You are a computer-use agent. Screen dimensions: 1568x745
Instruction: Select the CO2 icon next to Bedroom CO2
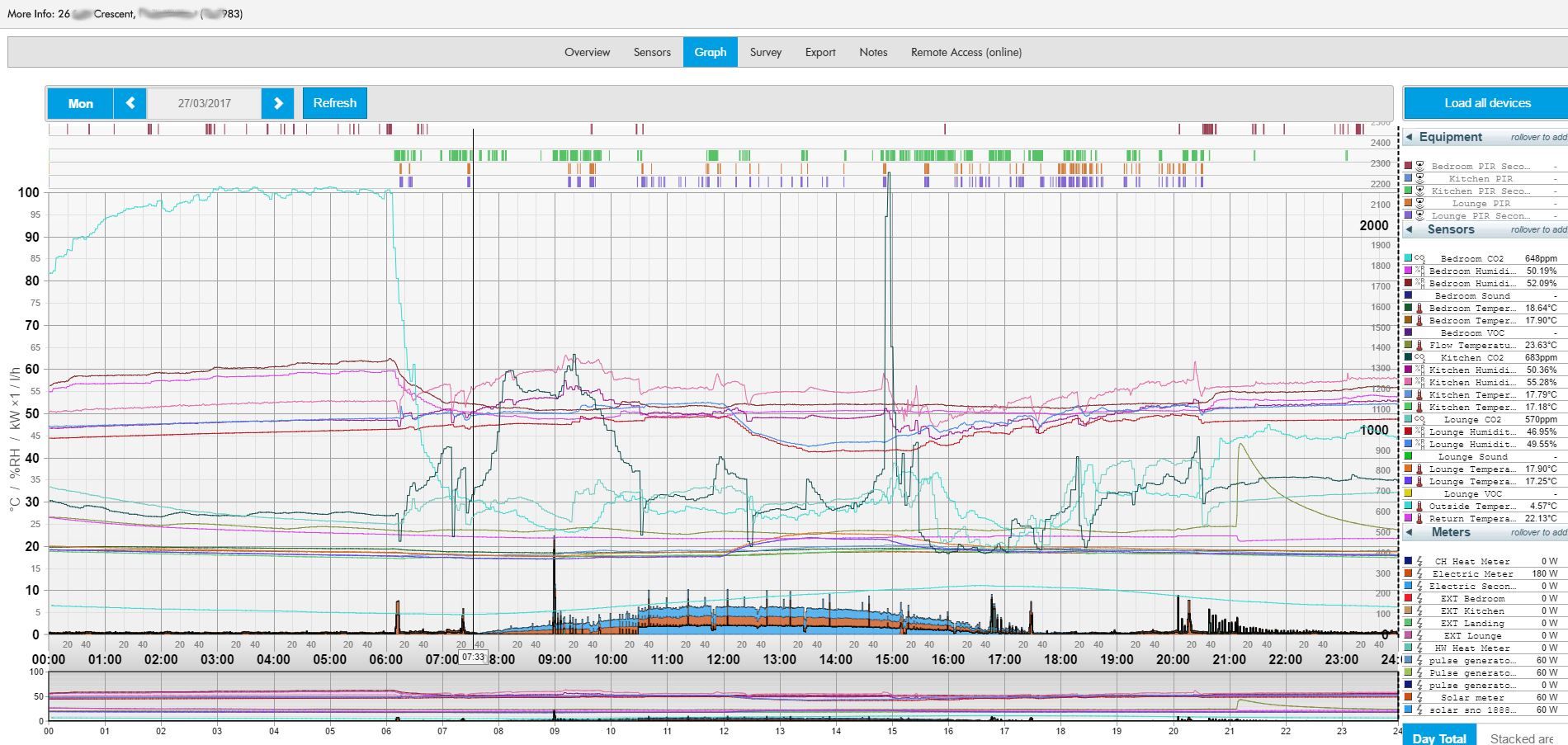(1419, 258)
